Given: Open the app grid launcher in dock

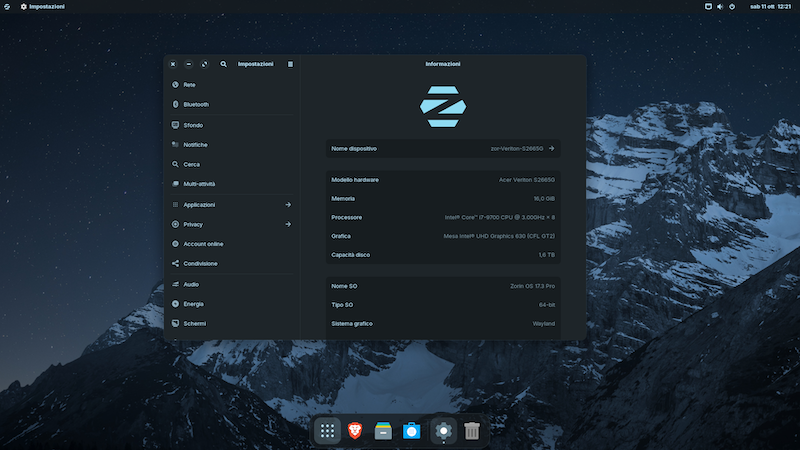Looking at the screenshot, I should pyautogui.click(x=328, y=431).
